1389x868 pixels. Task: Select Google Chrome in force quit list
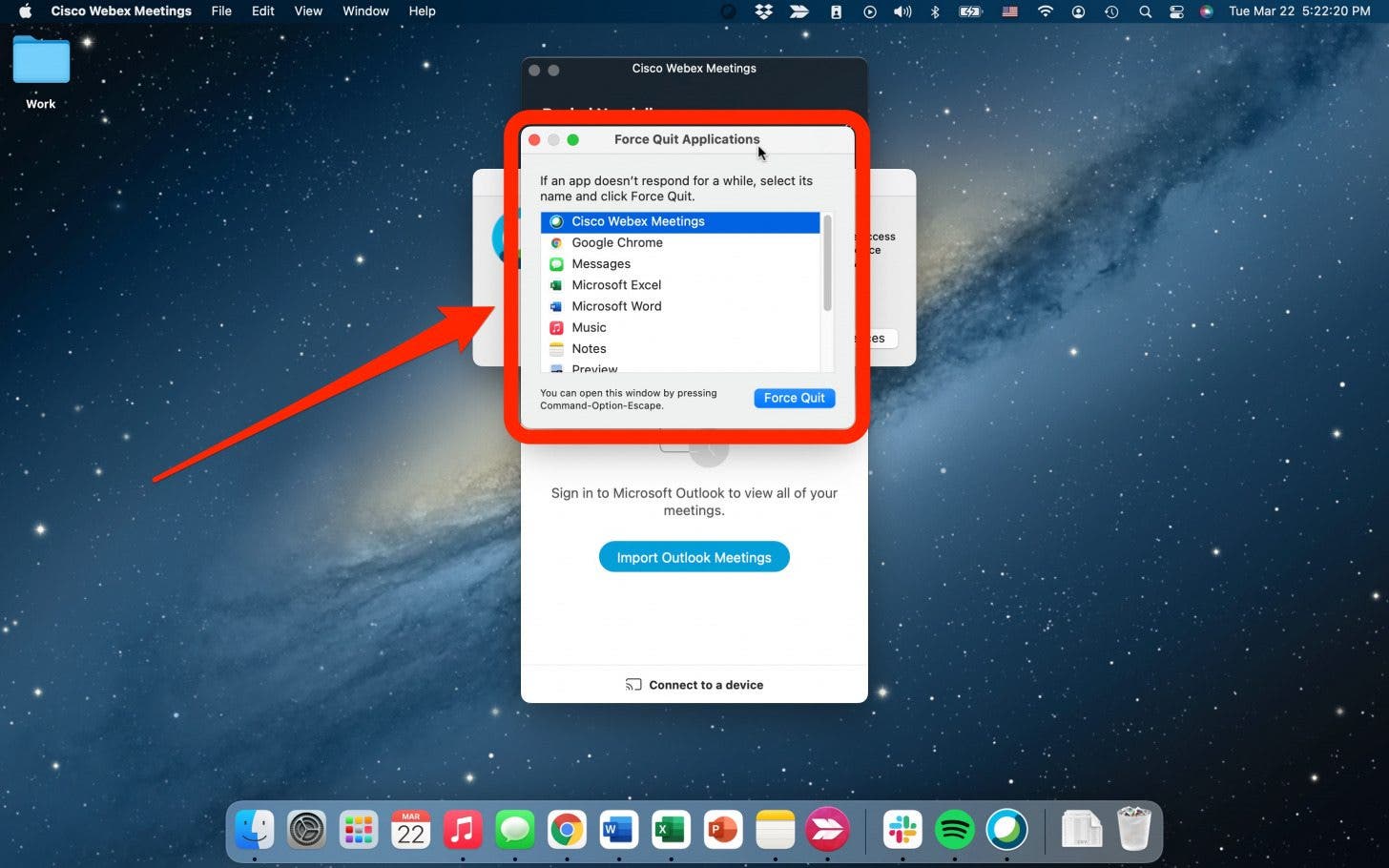[x=616, y=242]
